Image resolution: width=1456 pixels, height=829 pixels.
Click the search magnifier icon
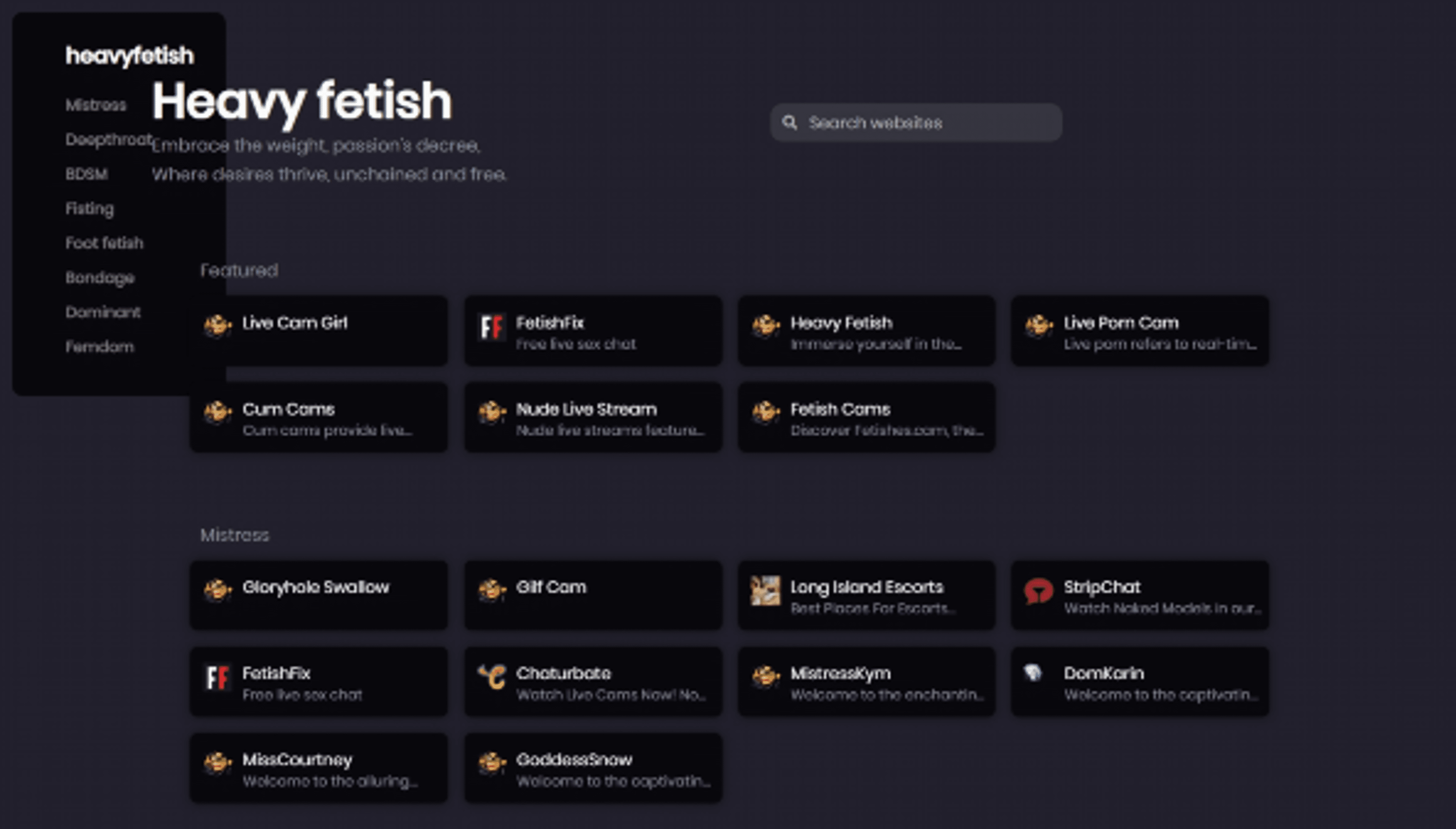click(x=789, y=122)
